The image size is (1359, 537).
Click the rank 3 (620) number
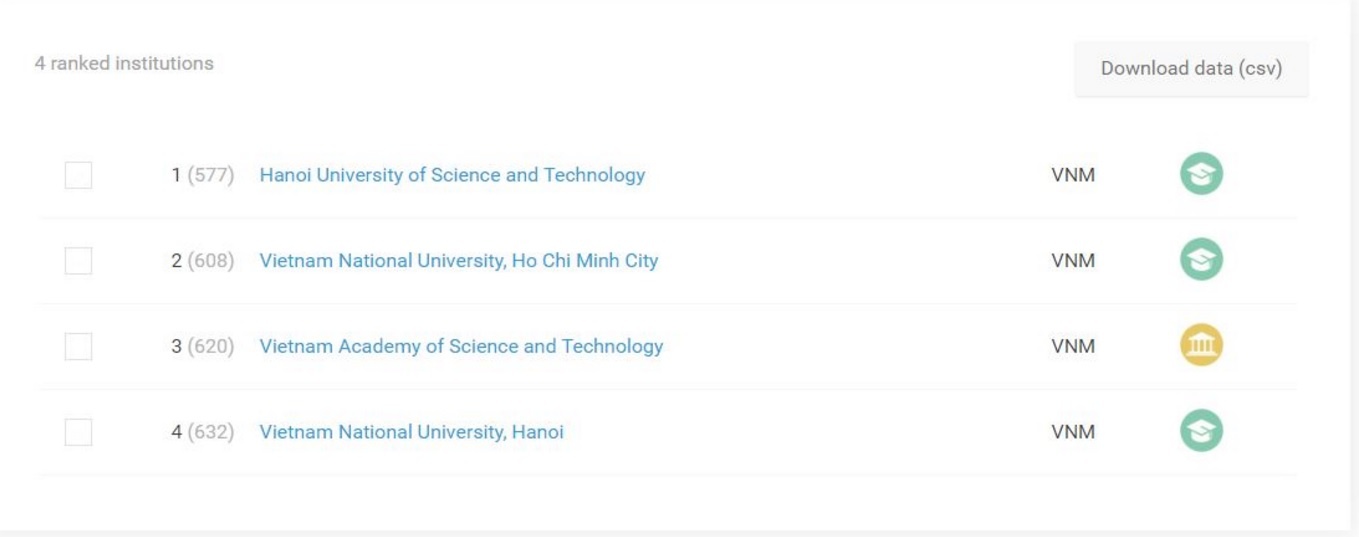coord(202,346)
